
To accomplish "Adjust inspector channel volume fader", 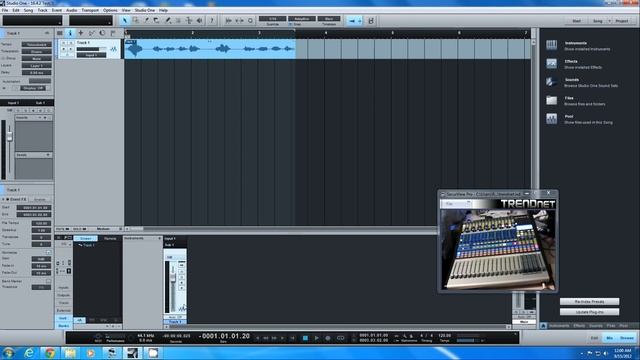I will 10,137.
